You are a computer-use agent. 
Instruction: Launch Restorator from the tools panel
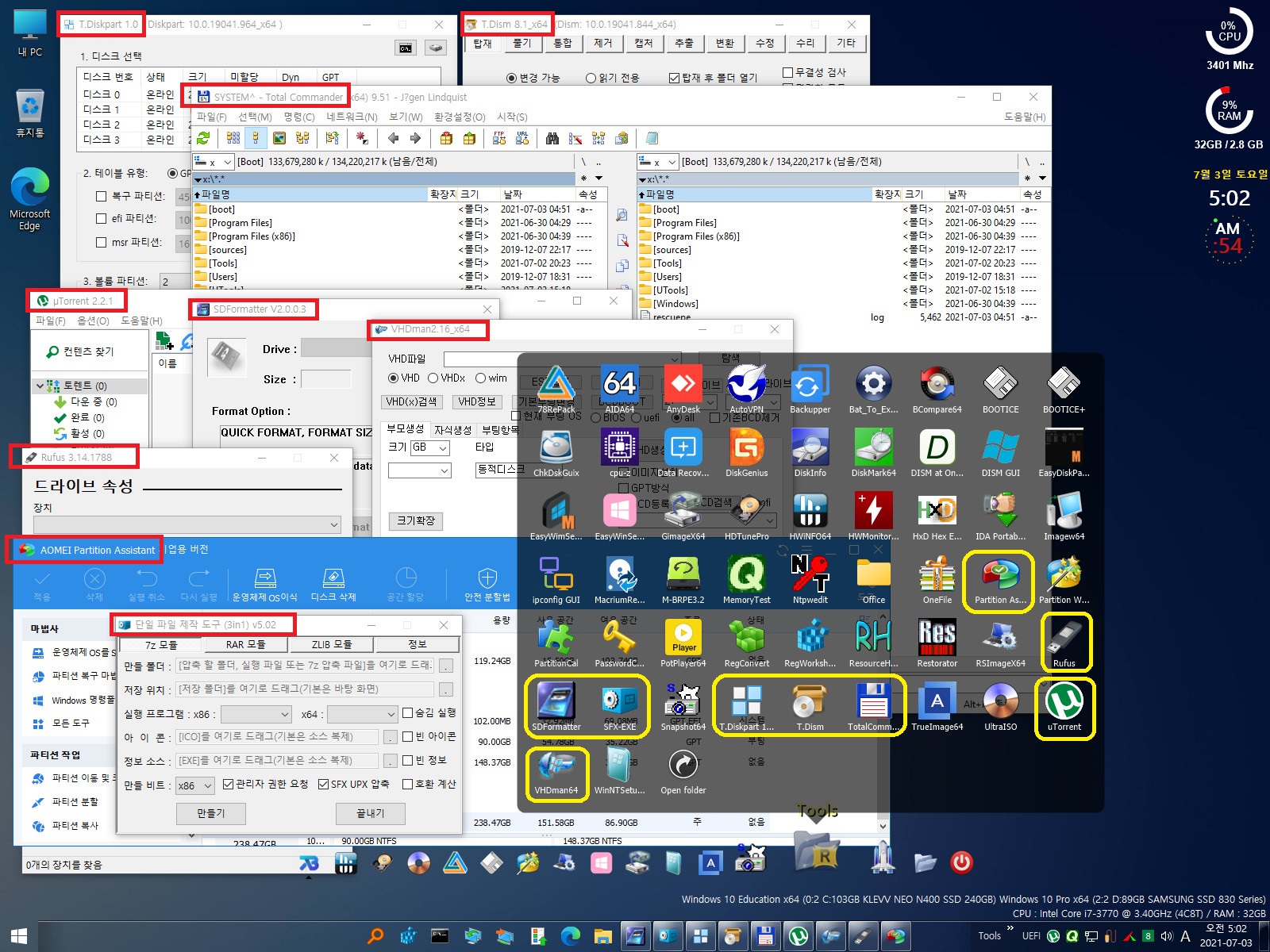937,643
